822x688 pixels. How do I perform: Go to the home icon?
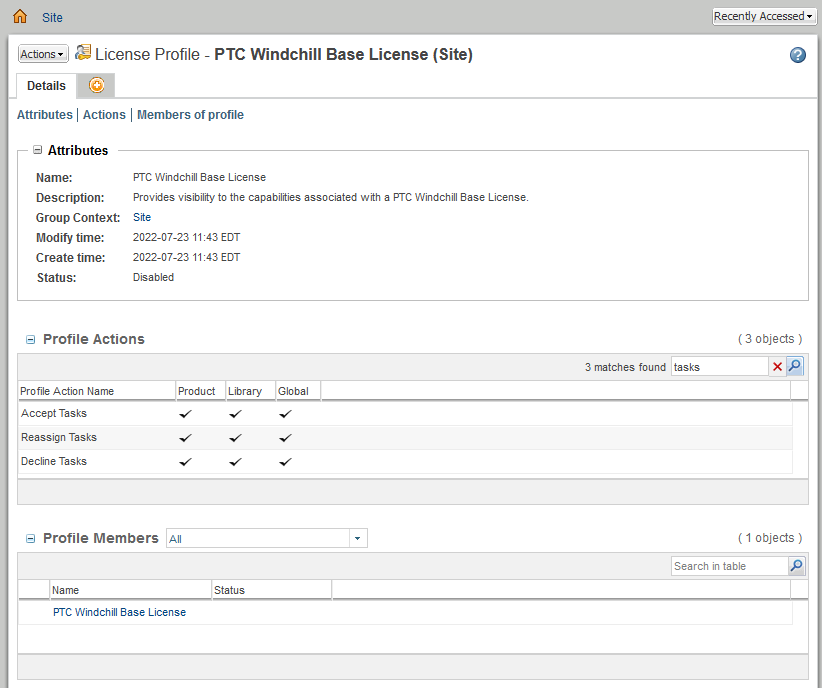[x=20, y=16]
